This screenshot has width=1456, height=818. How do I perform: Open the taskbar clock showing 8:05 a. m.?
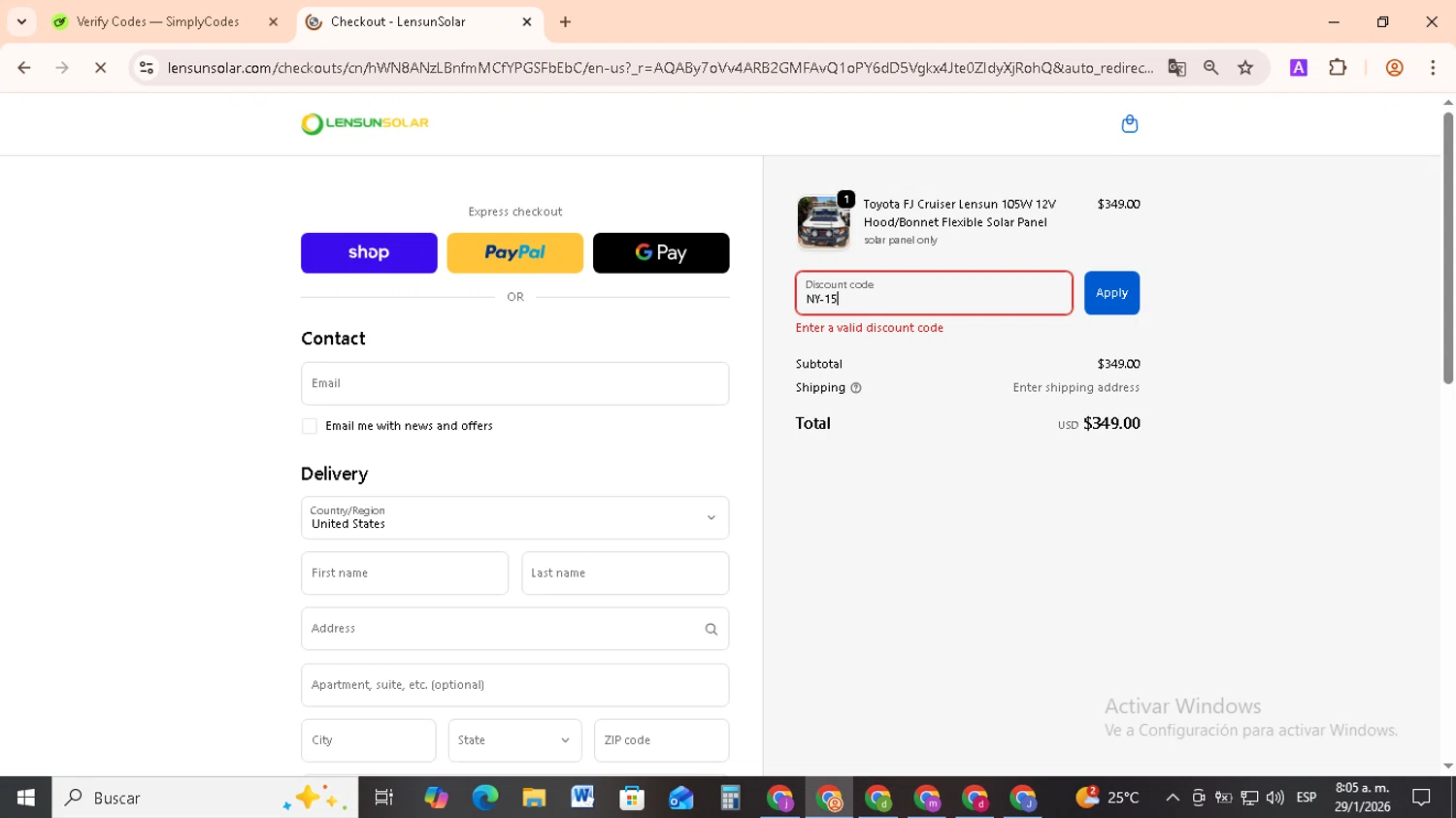click(x=1362, y=798)
